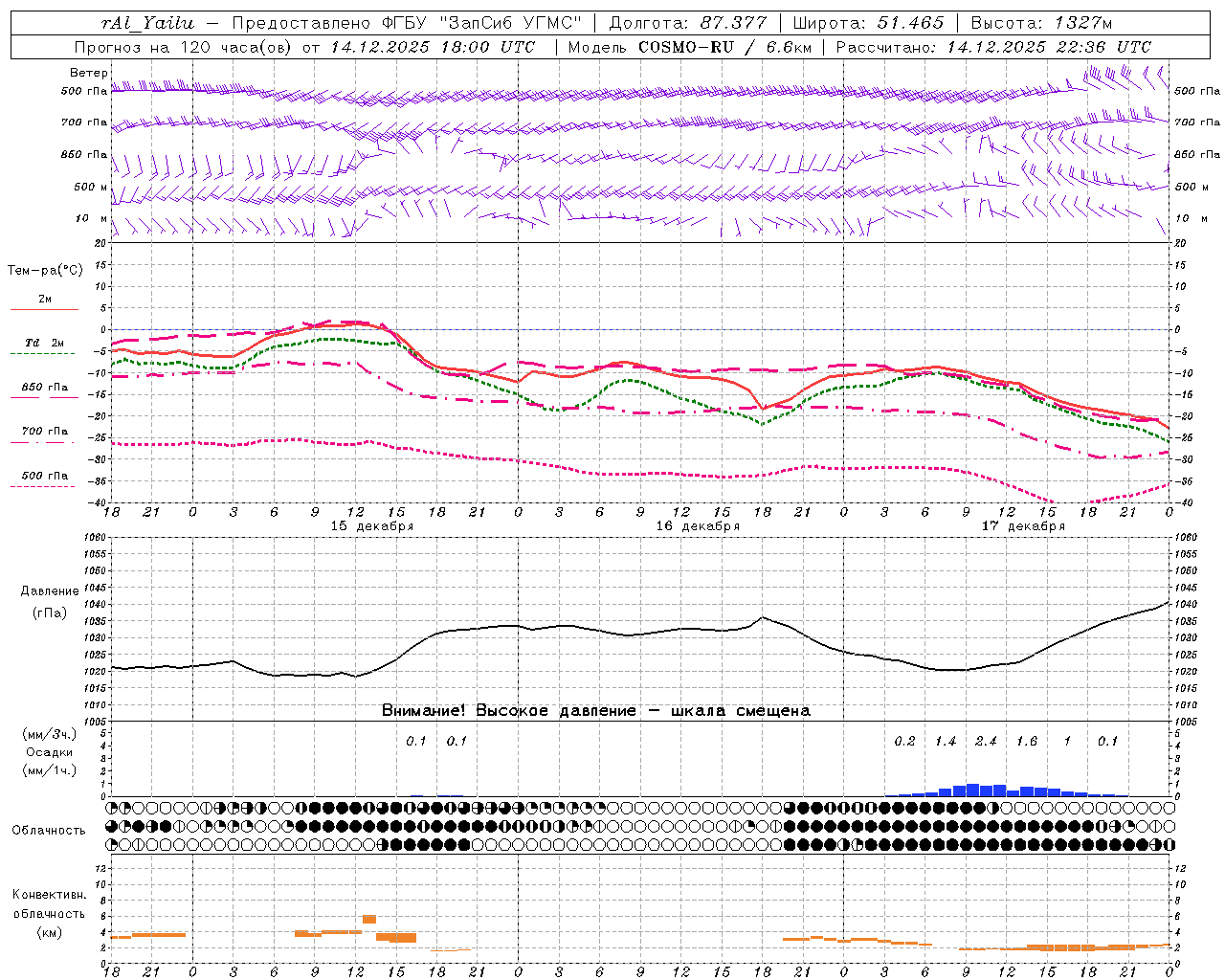Click the 500 м wind level label on left
The height and width of the screenshot is (980, 1225).
[x=91, y=187]
